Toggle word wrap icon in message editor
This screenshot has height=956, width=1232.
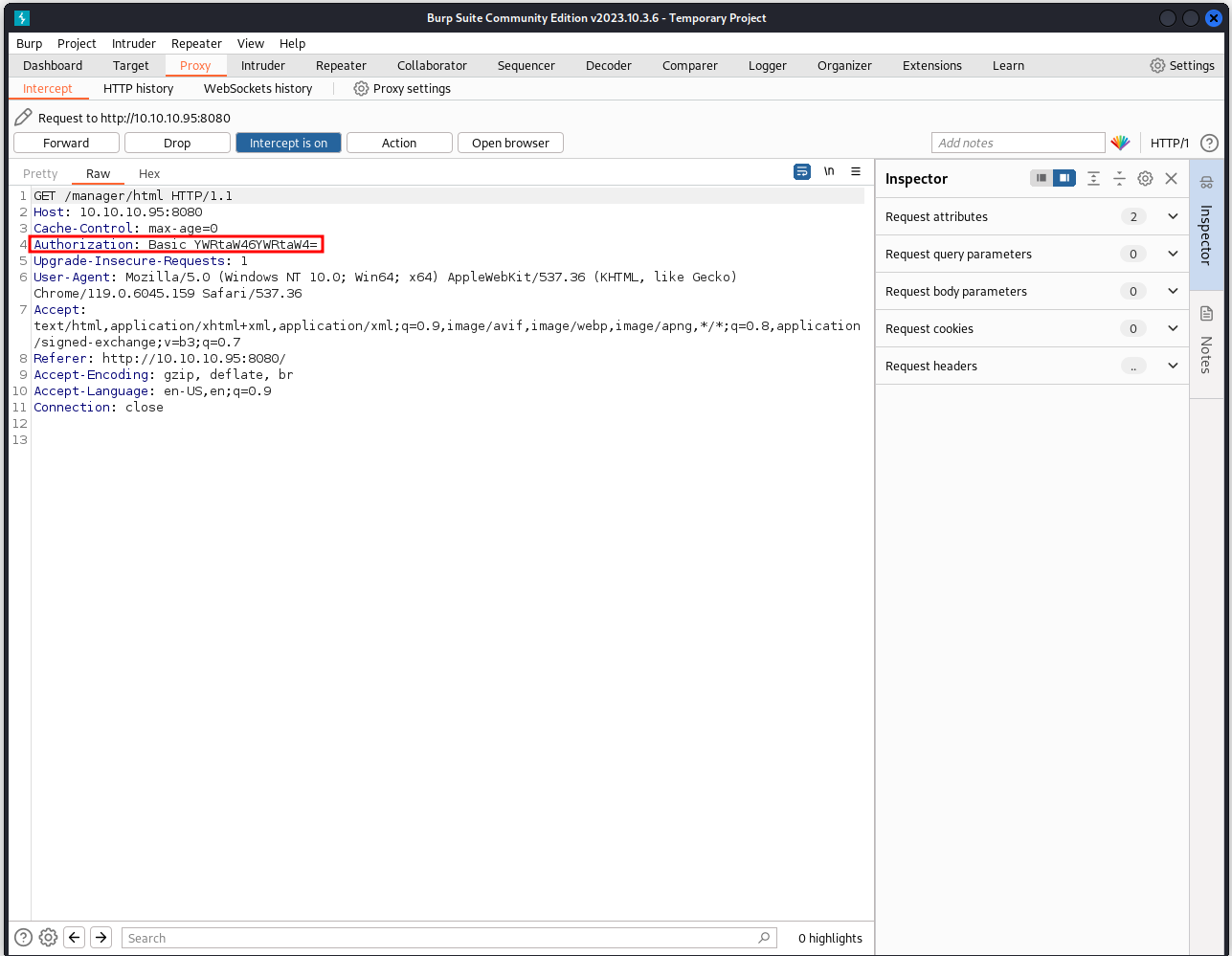coord(802,171)
